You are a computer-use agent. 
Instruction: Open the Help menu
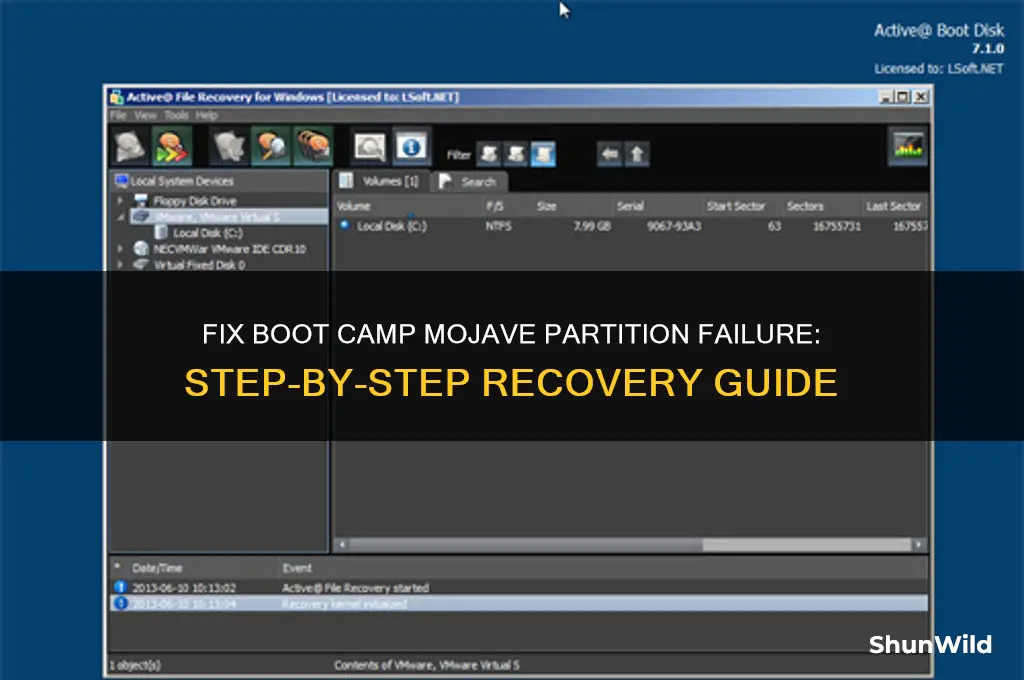(x=206, y=116)
